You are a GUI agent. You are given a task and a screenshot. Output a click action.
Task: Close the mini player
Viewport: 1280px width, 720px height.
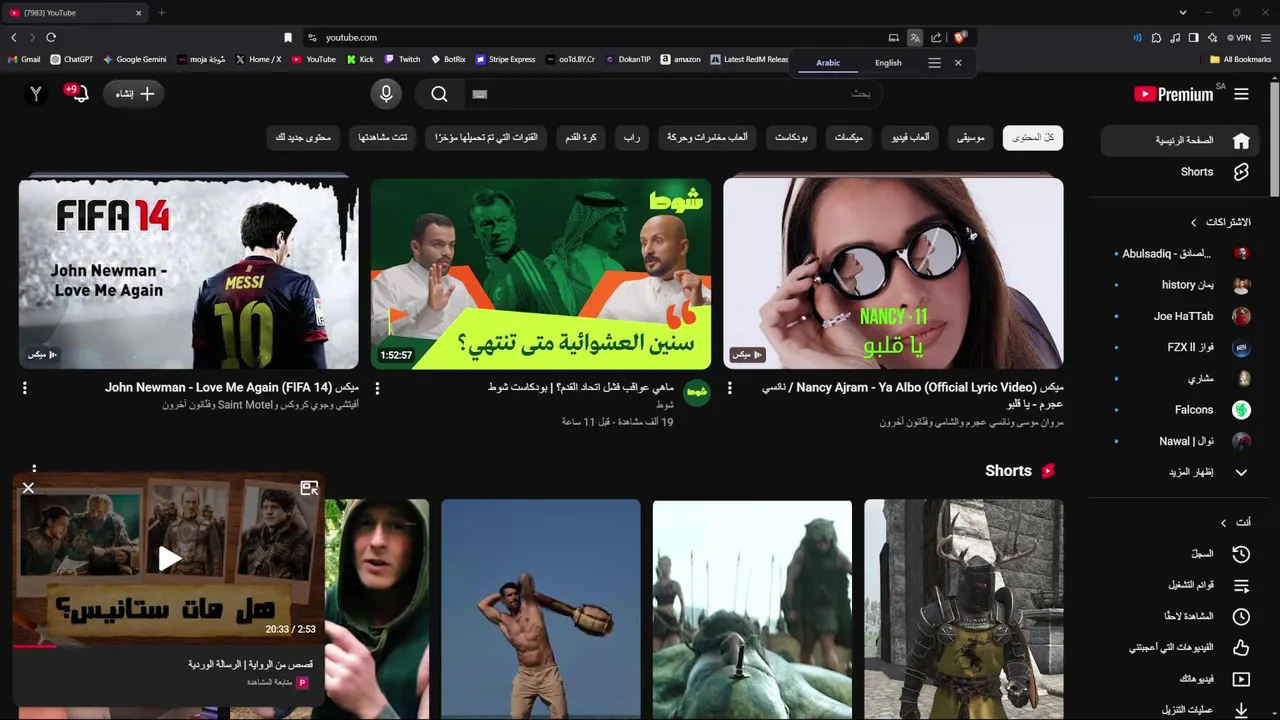(28, 488)
